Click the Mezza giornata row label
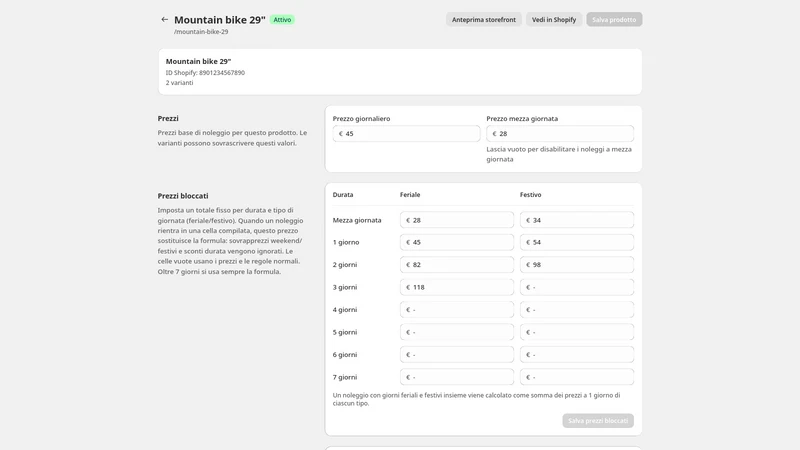The width and height of the screenshot is (800, 450). 357,220
